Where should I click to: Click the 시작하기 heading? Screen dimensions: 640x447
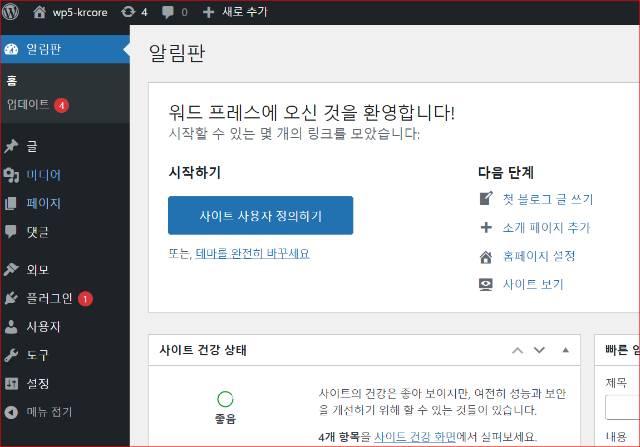coord(195,172)
